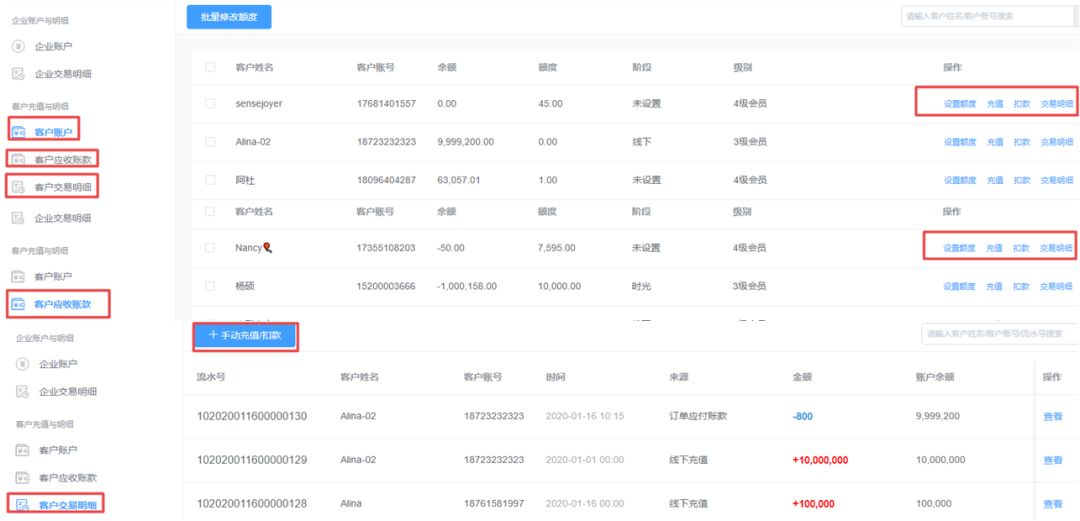Click the 批量修改额度 button
Screen dimensions: 1080x521
click(x=229, y=17)
